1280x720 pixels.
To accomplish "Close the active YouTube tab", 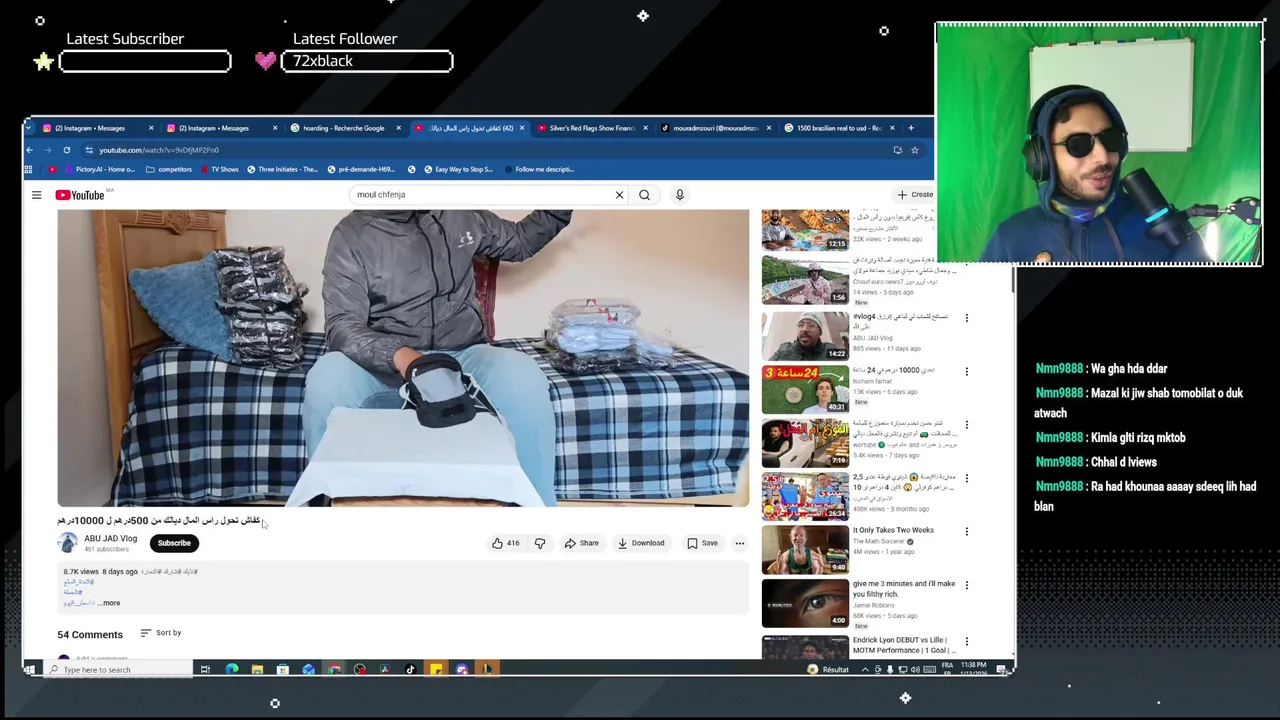I will click(x=521, y=128).
